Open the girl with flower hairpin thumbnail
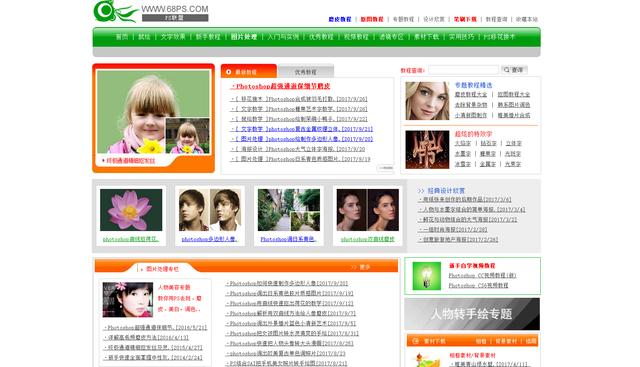This screenshot has height=367, width=640. pos(128,300)
